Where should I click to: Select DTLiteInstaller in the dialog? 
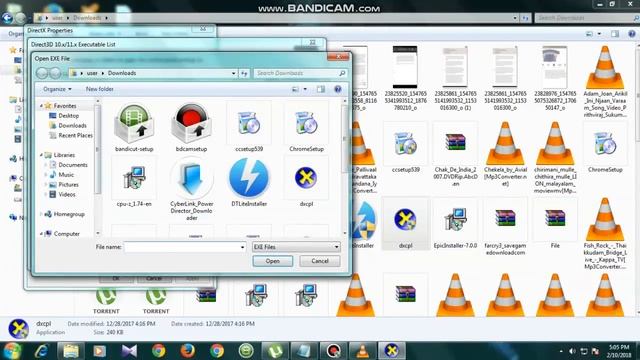[249, 183]
